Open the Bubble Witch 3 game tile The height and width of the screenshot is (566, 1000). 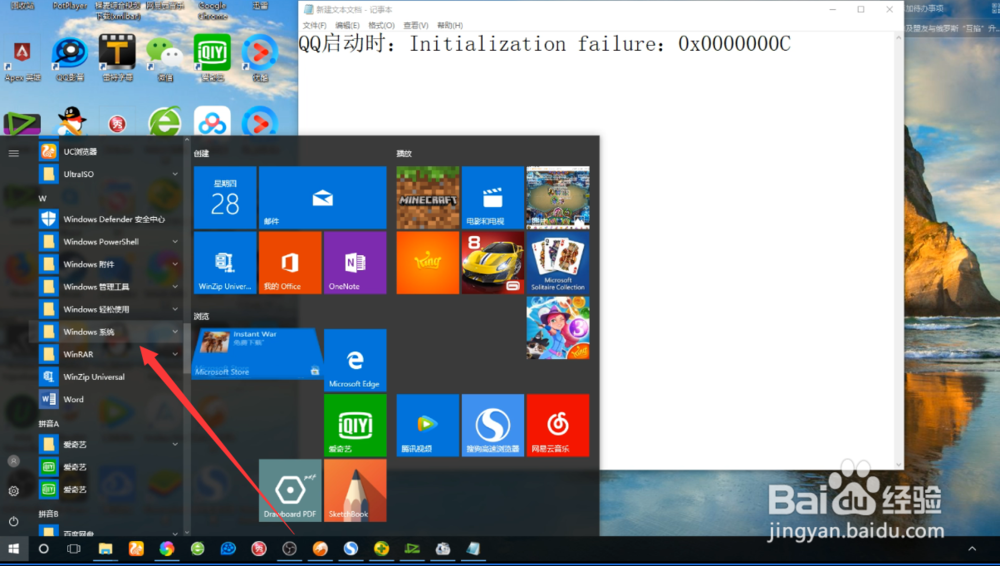pyautogui.click(x=557, y=327)
